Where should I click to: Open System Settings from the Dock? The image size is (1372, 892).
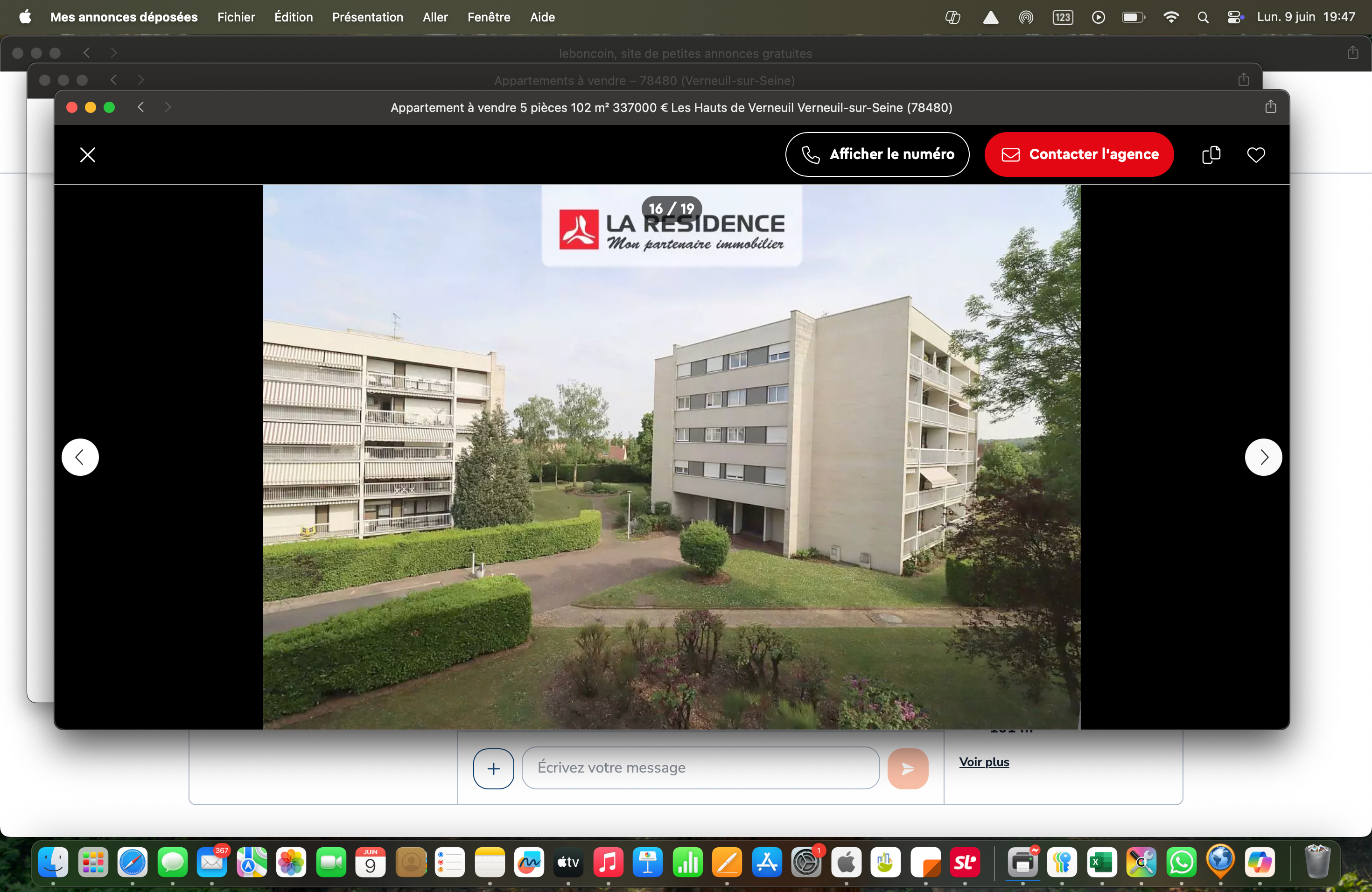tap(806, 862)
